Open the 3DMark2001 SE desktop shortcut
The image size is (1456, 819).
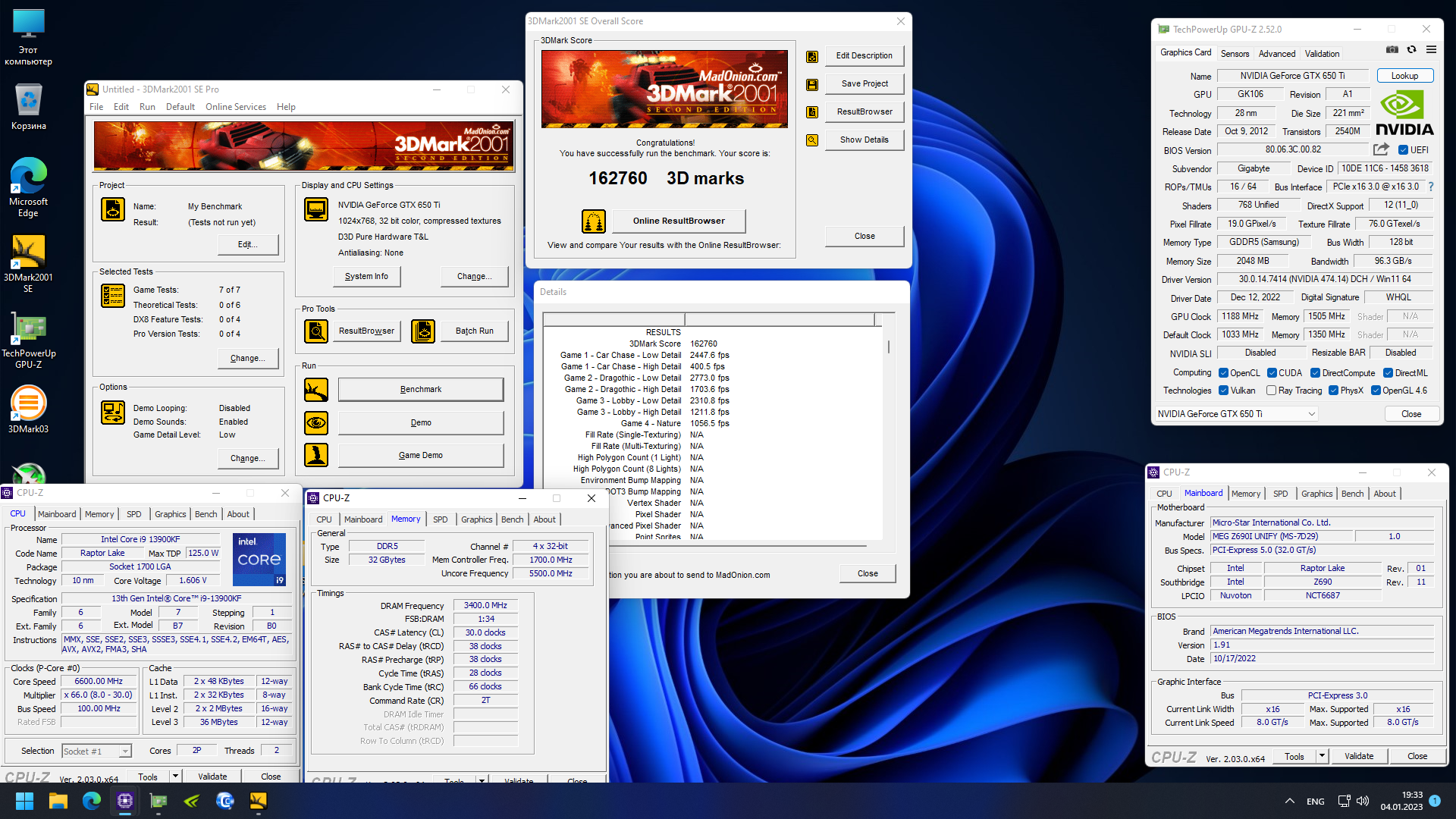[28, 264]
